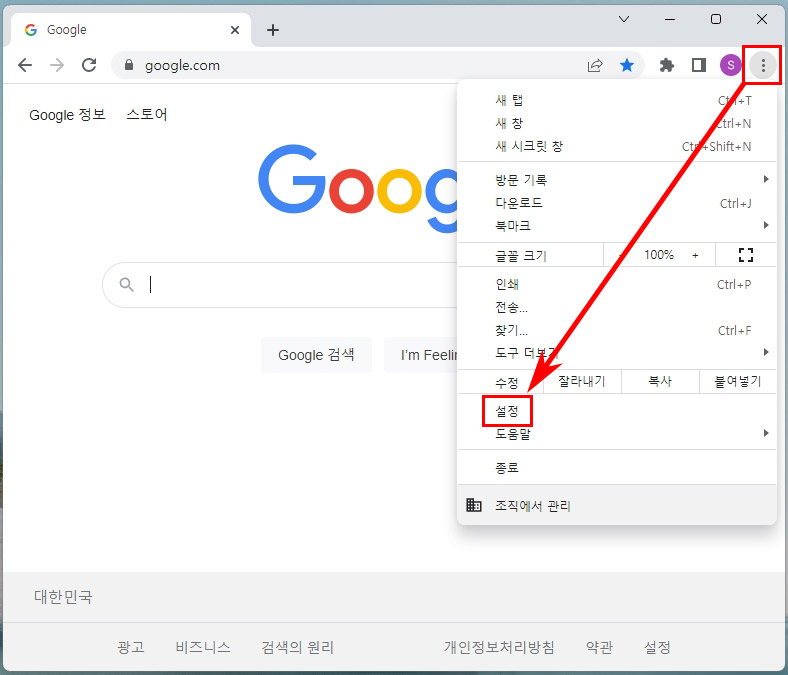Viewport: 788px width, 675px height.
Task: Click the I'm Feeling Lucky button
Action: pos(421,355)
